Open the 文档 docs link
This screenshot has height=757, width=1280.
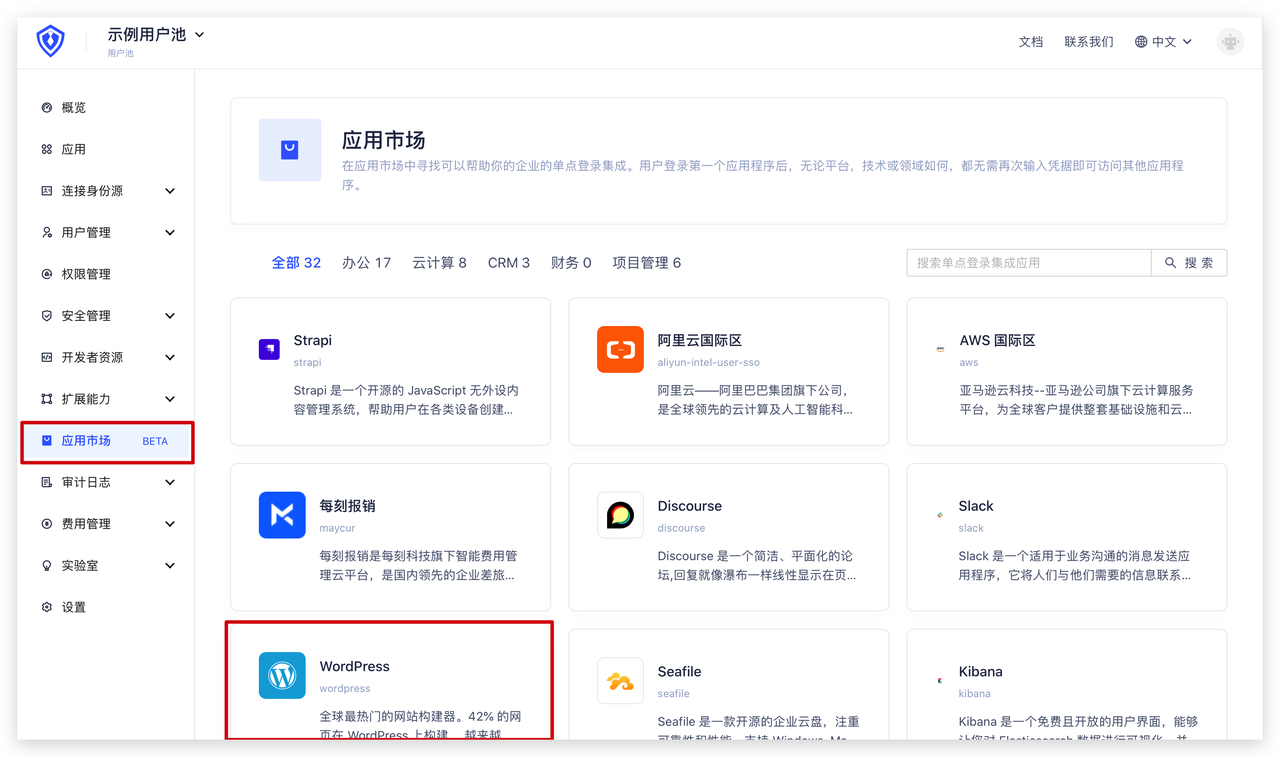(x=1031, y=42)
